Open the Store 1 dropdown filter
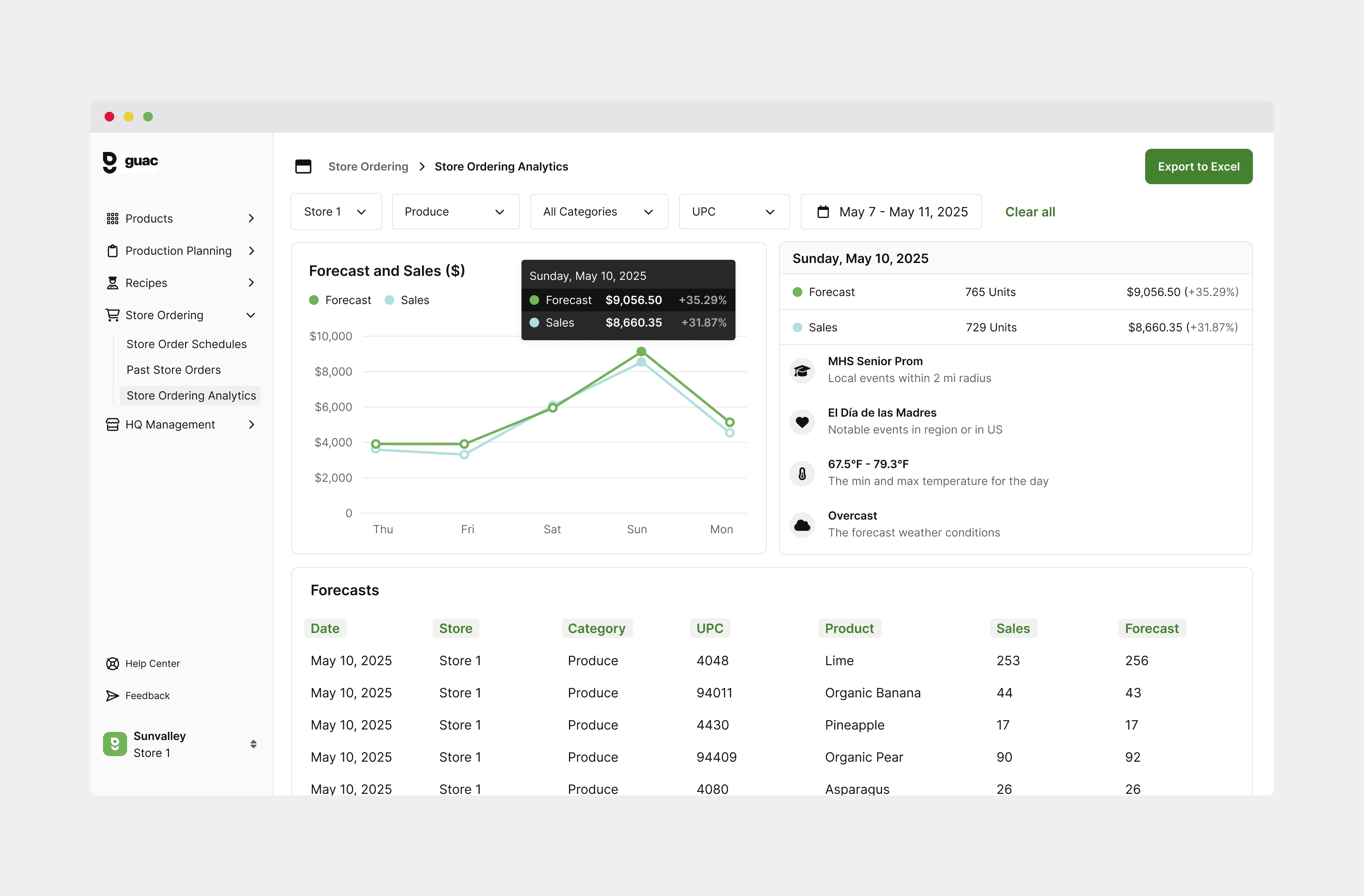 click(336, 212)
